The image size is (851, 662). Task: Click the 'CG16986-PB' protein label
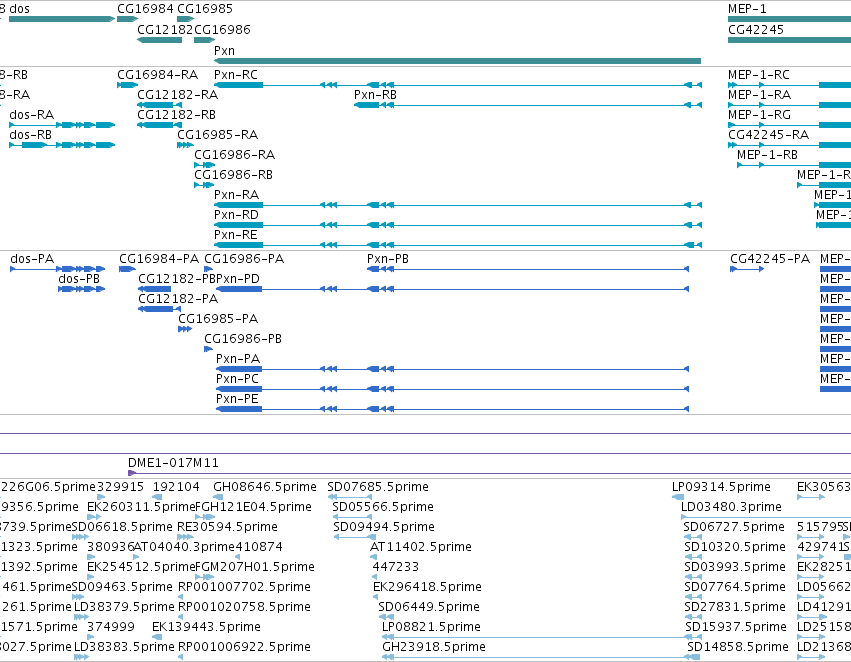243,339
